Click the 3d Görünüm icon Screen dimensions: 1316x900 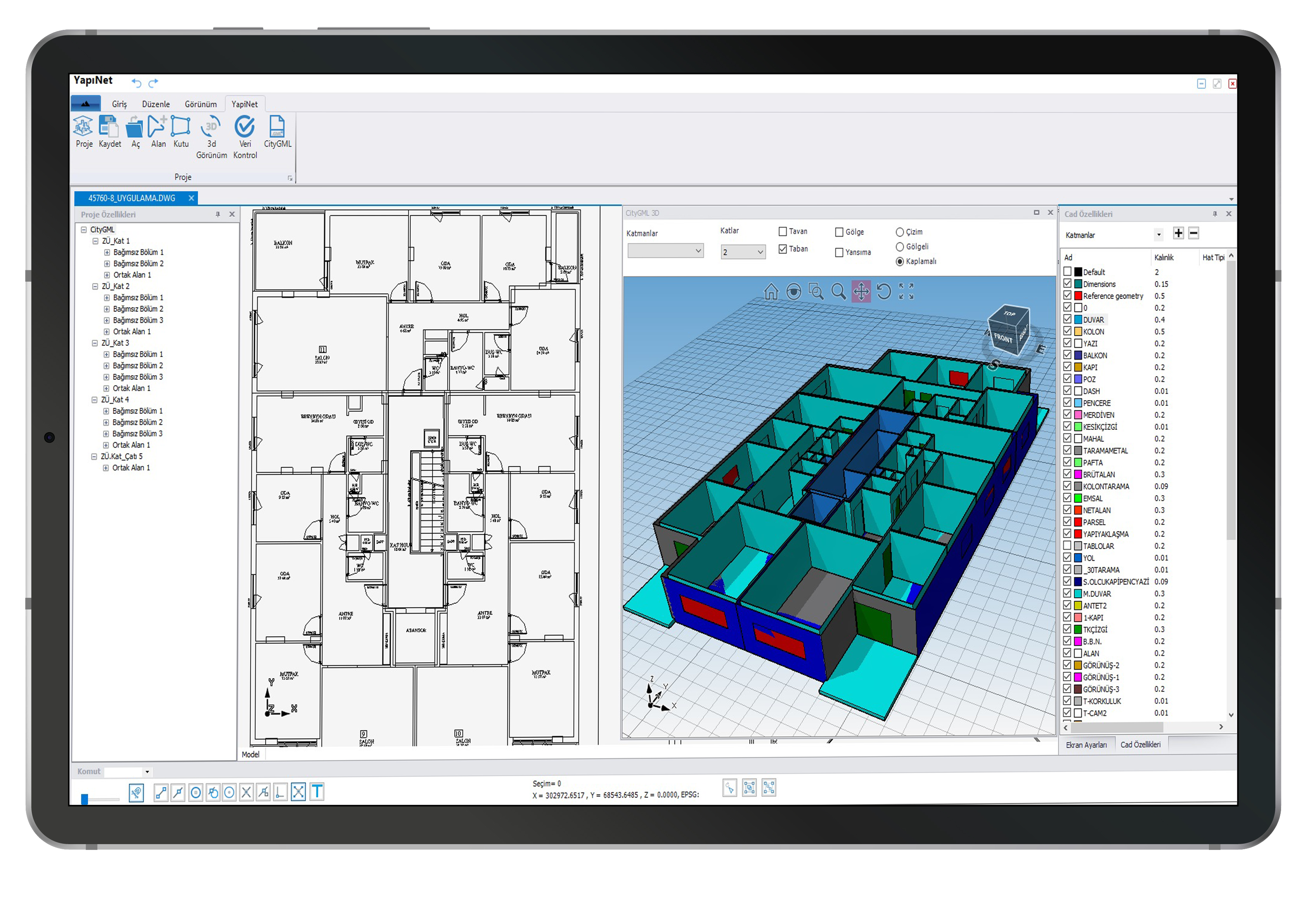coord(211,127)
